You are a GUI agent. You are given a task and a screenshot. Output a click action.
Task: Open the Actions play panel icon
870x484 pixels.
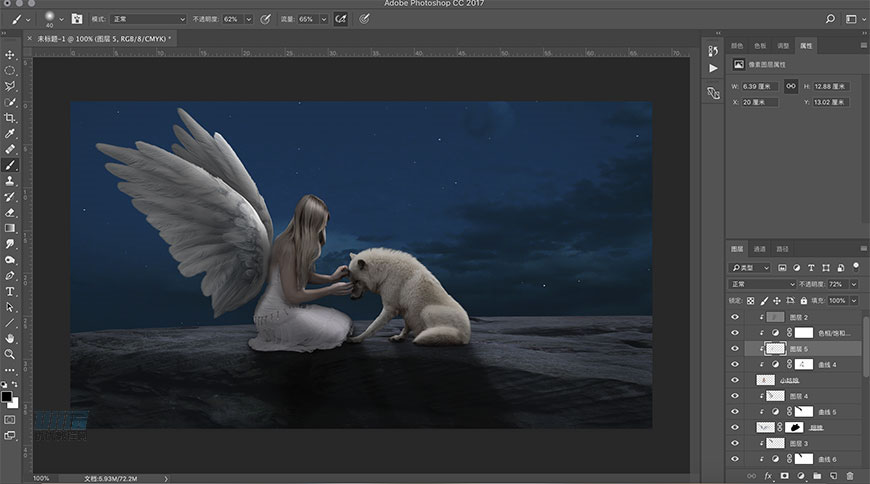[714, 68]
